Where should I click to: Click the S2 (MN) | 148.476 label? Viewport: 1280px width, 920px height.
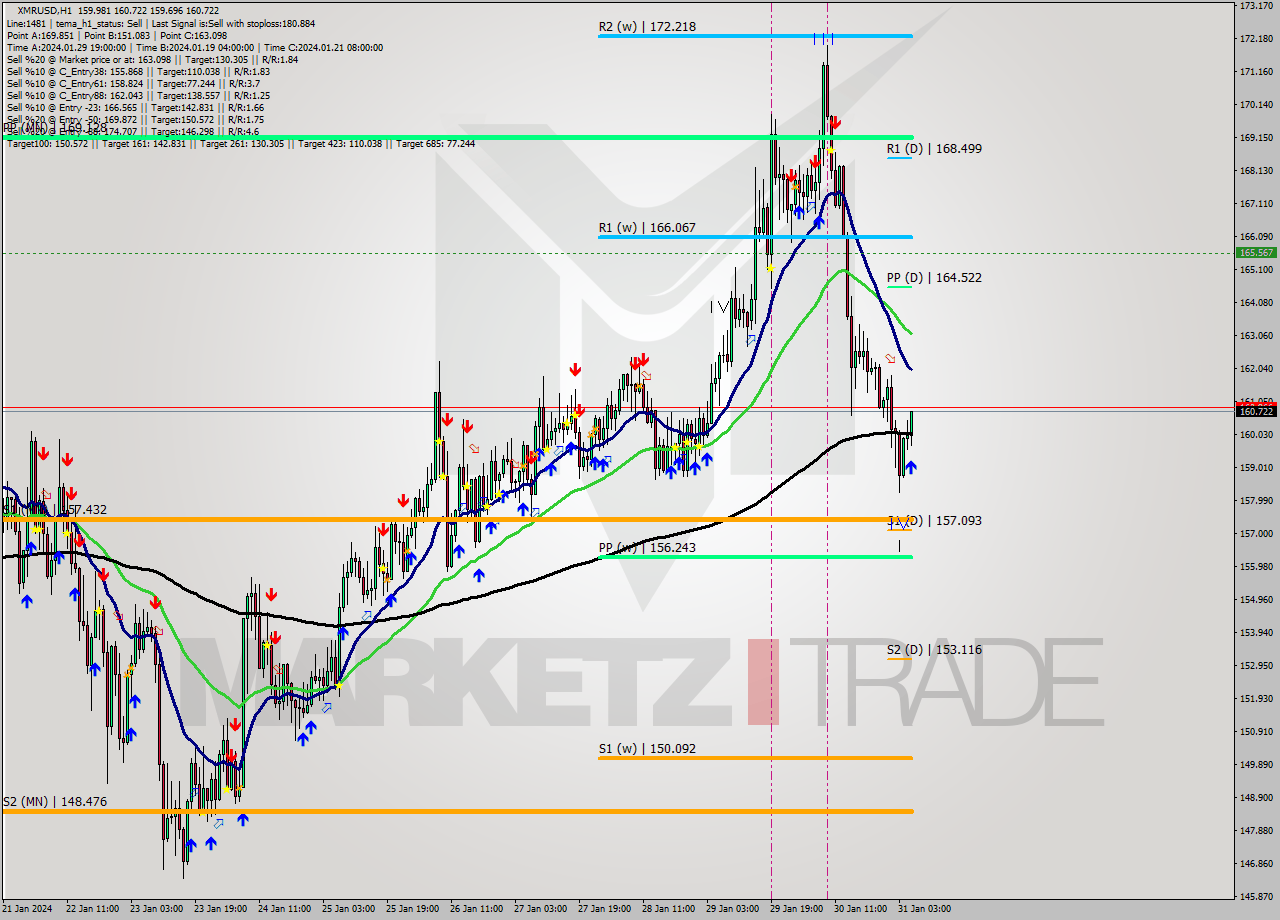pyautogui.click(x=54, y=802)
